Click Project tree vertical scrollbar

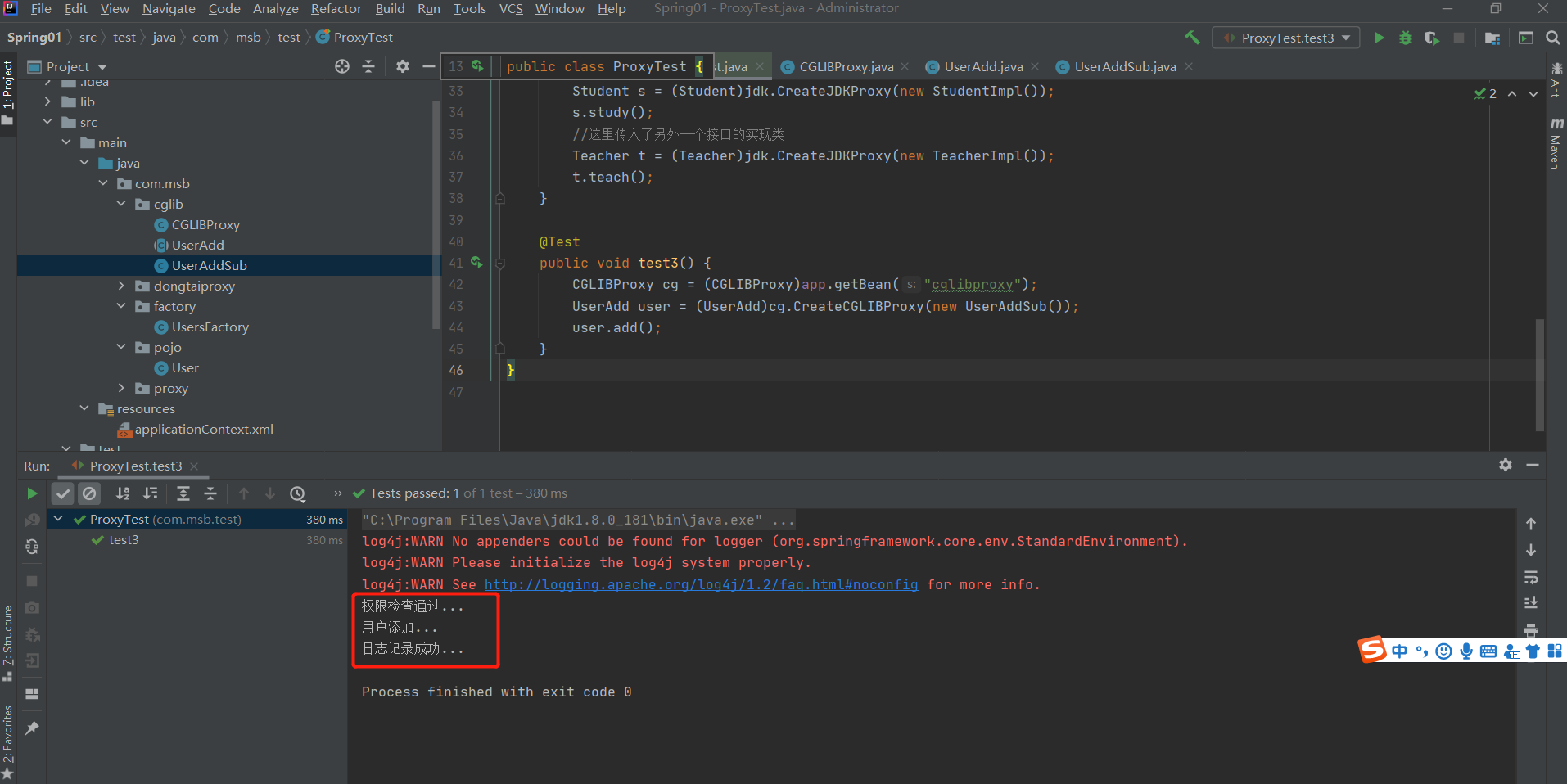pyautogui.click(x=436, y=214)
